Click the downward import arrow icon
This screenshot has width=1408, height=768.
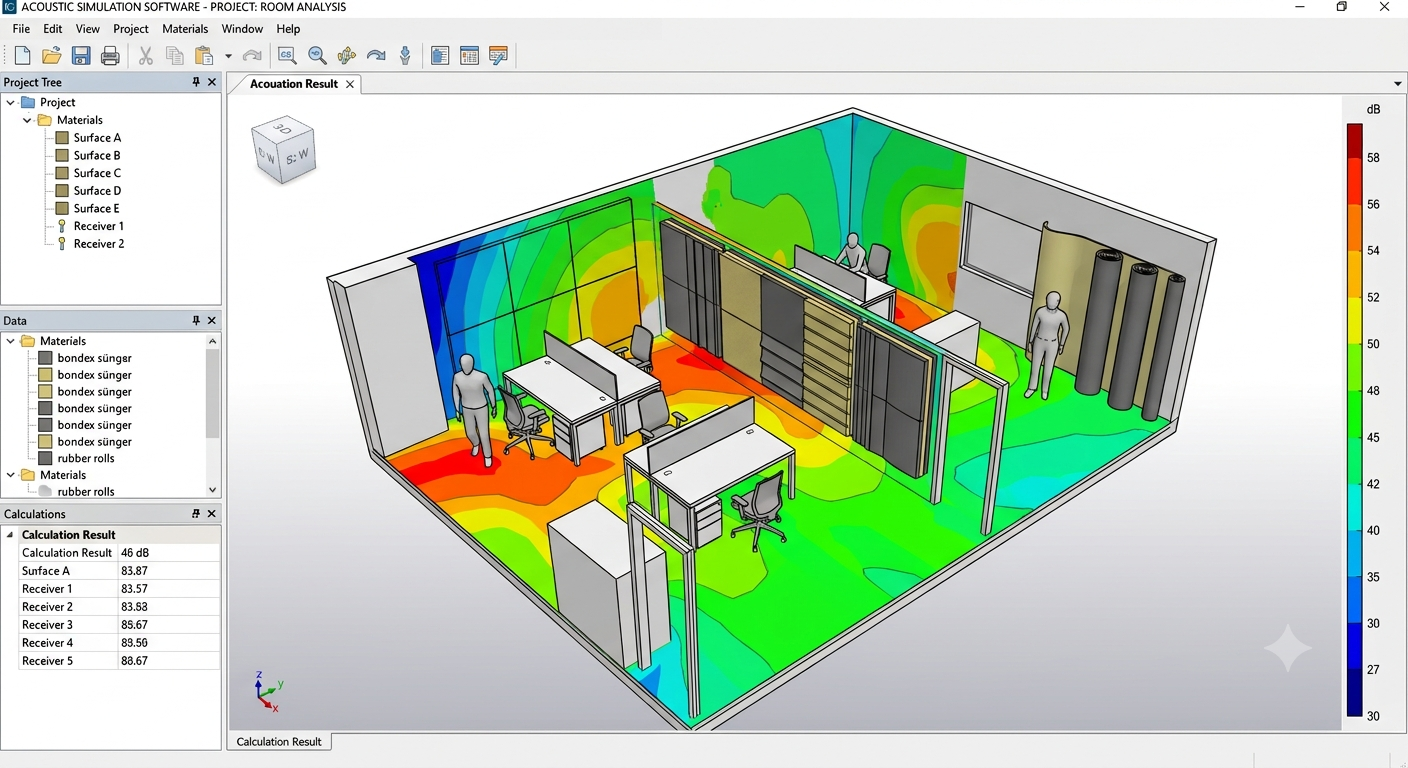click(405, 56)
